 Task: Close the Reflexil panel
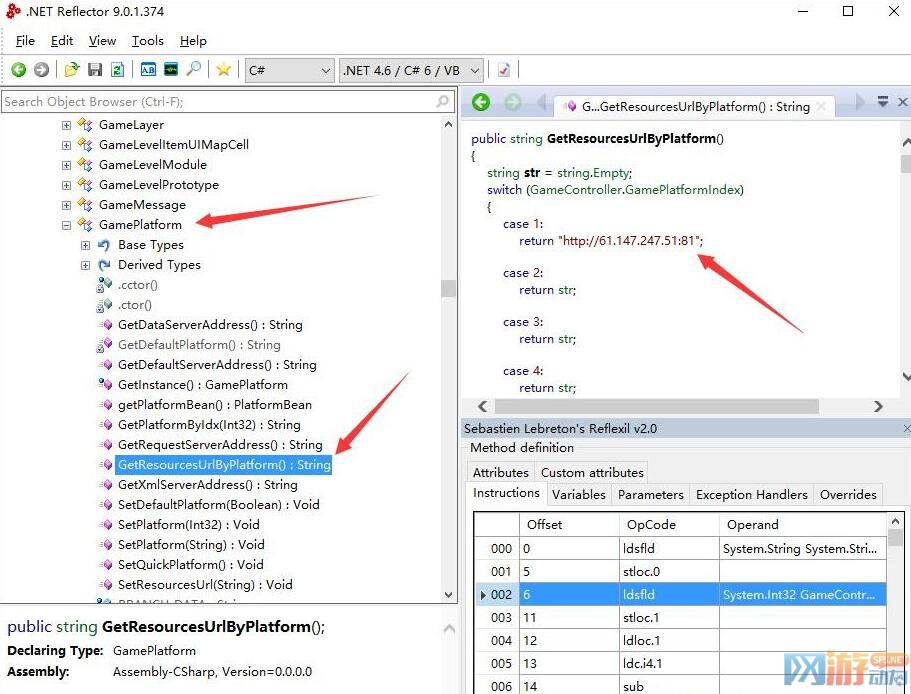[x=906, y=429]
